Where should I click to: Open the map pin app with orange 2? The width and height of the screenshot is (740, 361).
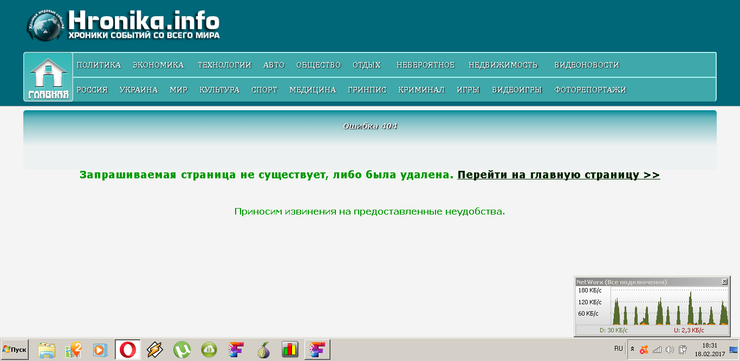74,350
